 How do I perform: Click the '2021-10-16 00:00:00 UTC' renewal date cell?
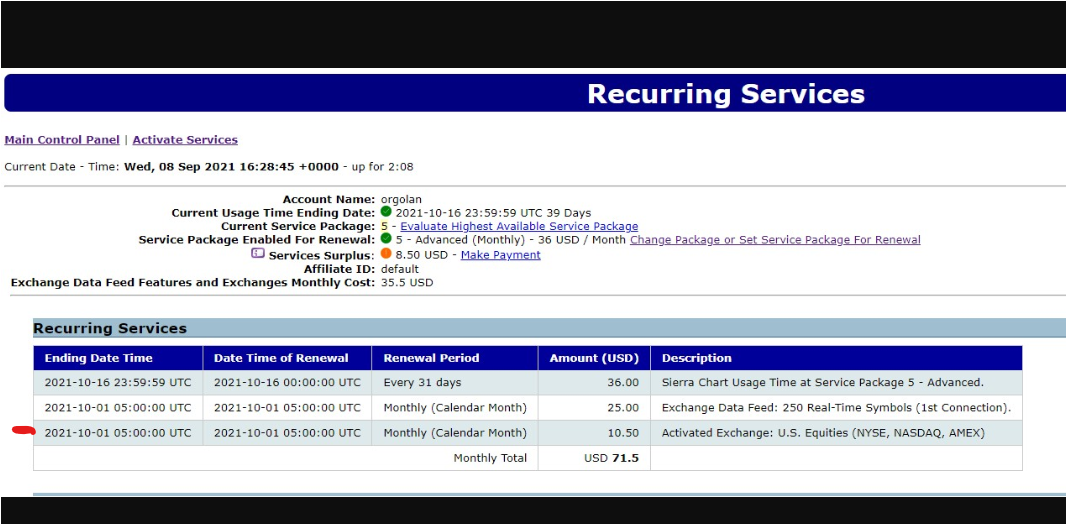(x=287, y=383)
